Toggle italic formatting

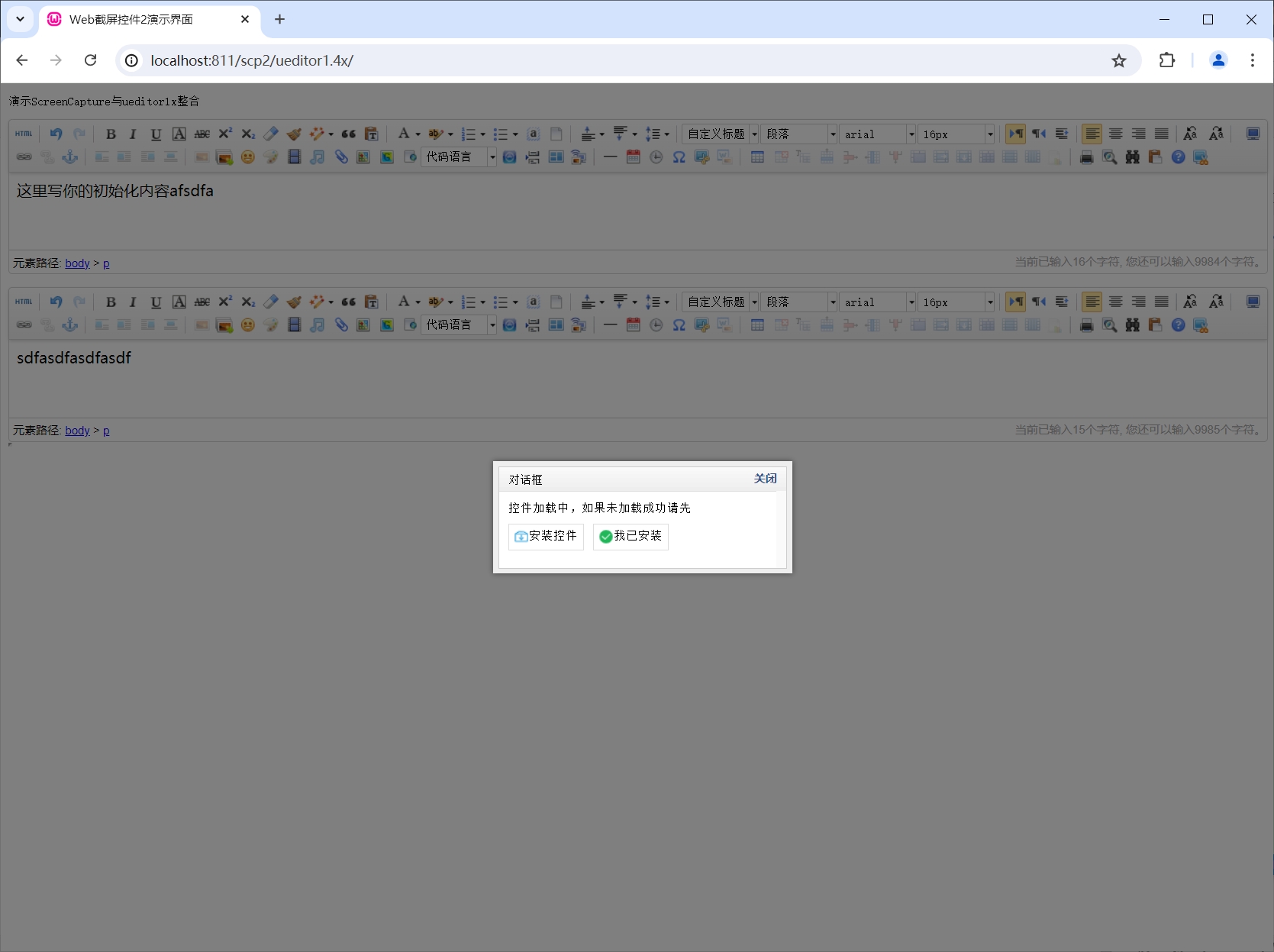click(x=134, y=134)
